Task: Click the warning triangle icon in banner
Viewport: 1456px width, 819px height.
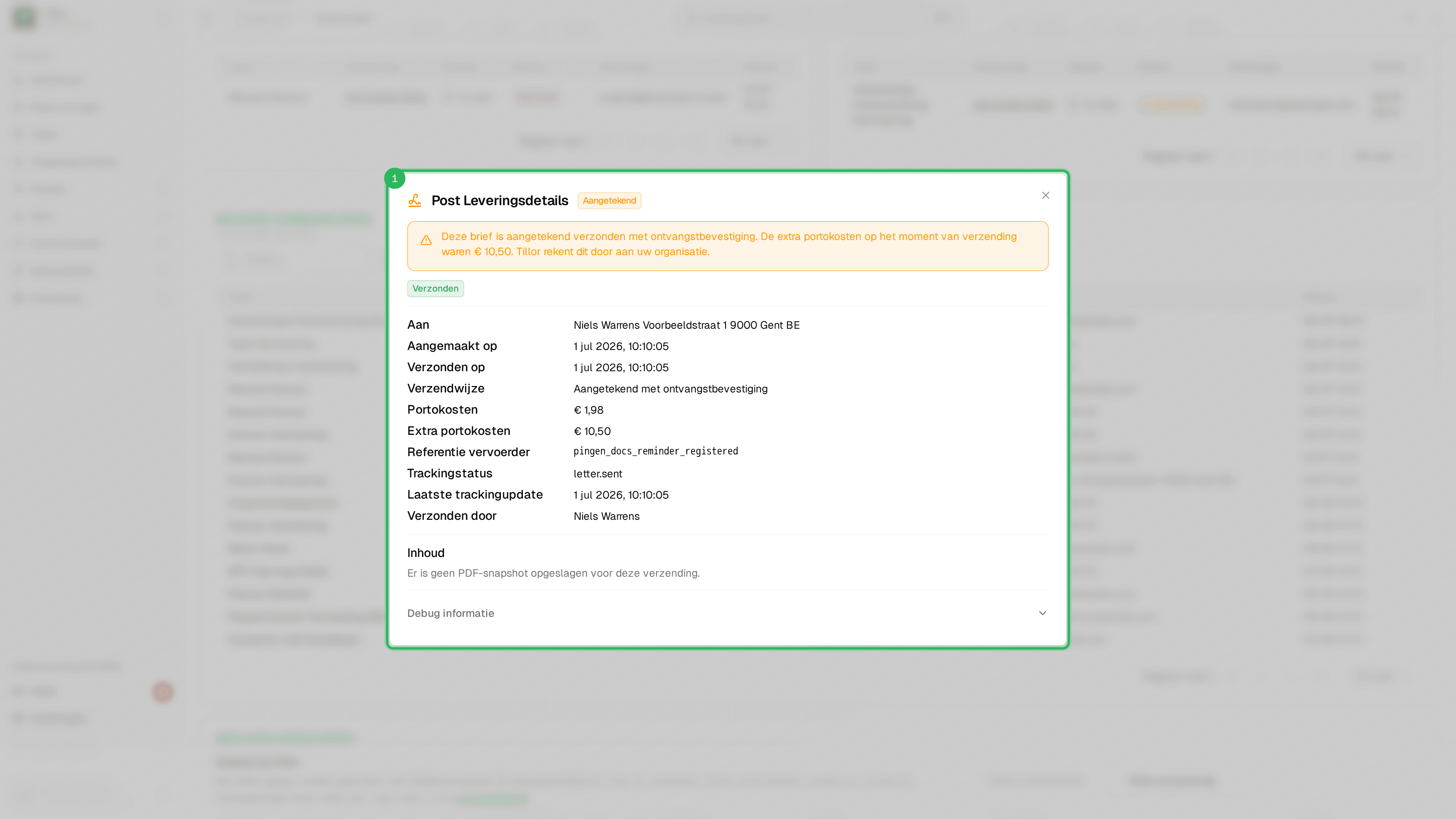Action: [426, 241]
